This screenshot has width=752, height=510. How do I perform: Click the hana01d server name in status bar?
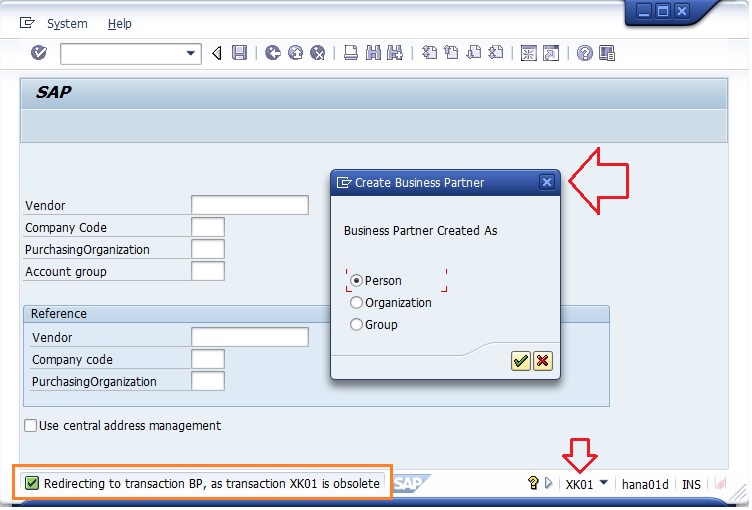tap(645, 485)
